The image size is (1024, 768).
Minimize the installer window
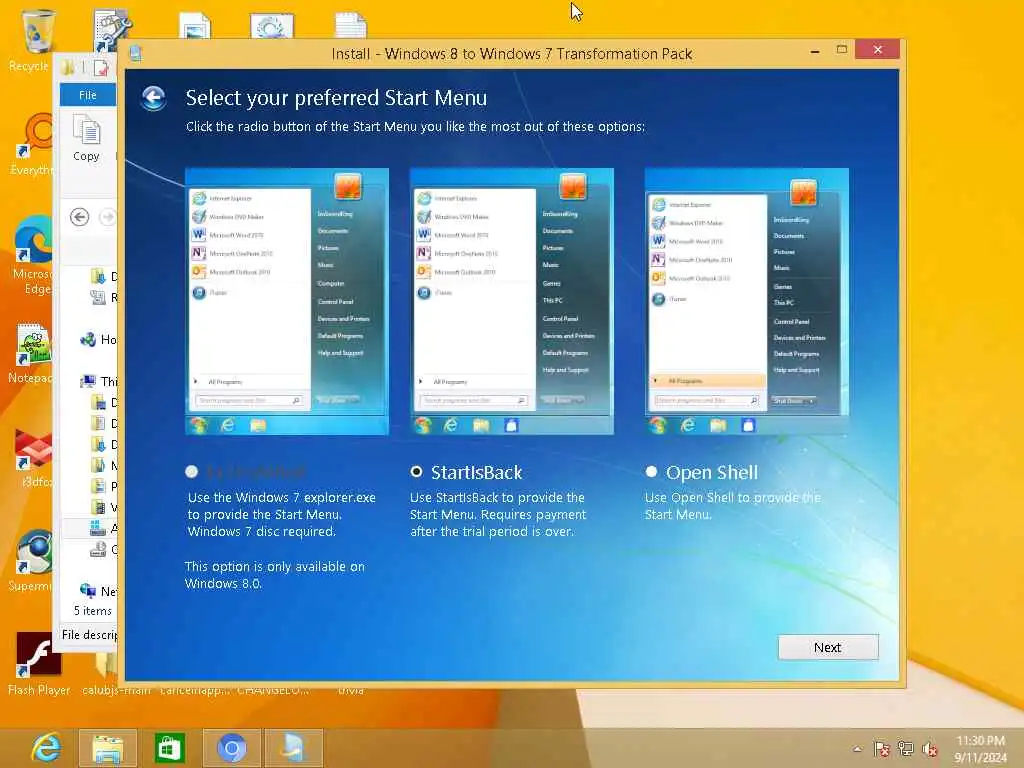(815, 50)
